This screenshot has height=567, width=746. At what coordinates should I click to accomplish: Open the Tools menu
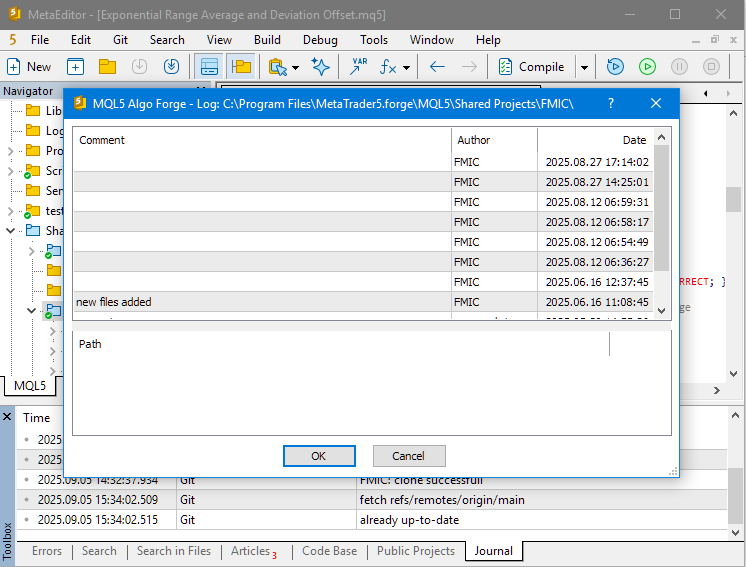point(373,40)
